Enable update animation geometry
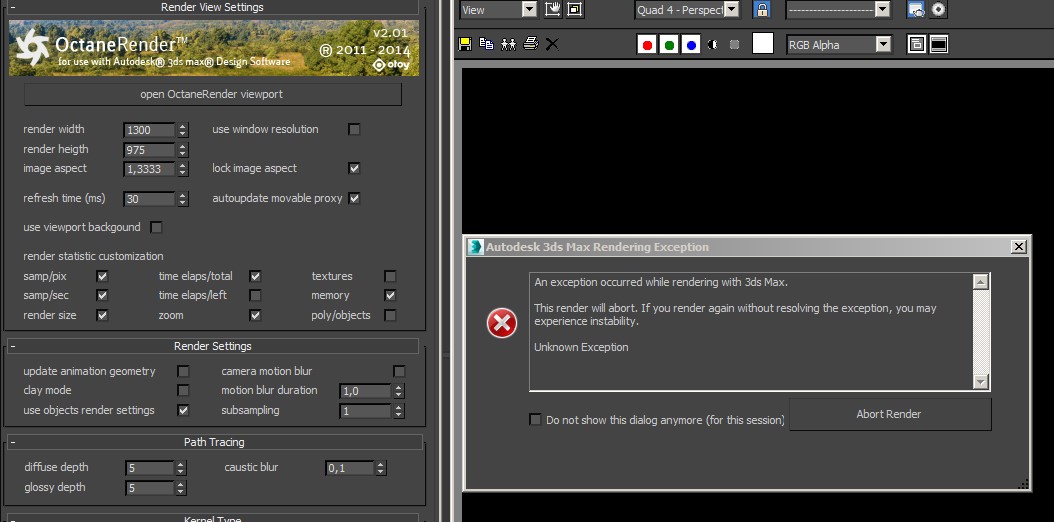 pos(183,371)
